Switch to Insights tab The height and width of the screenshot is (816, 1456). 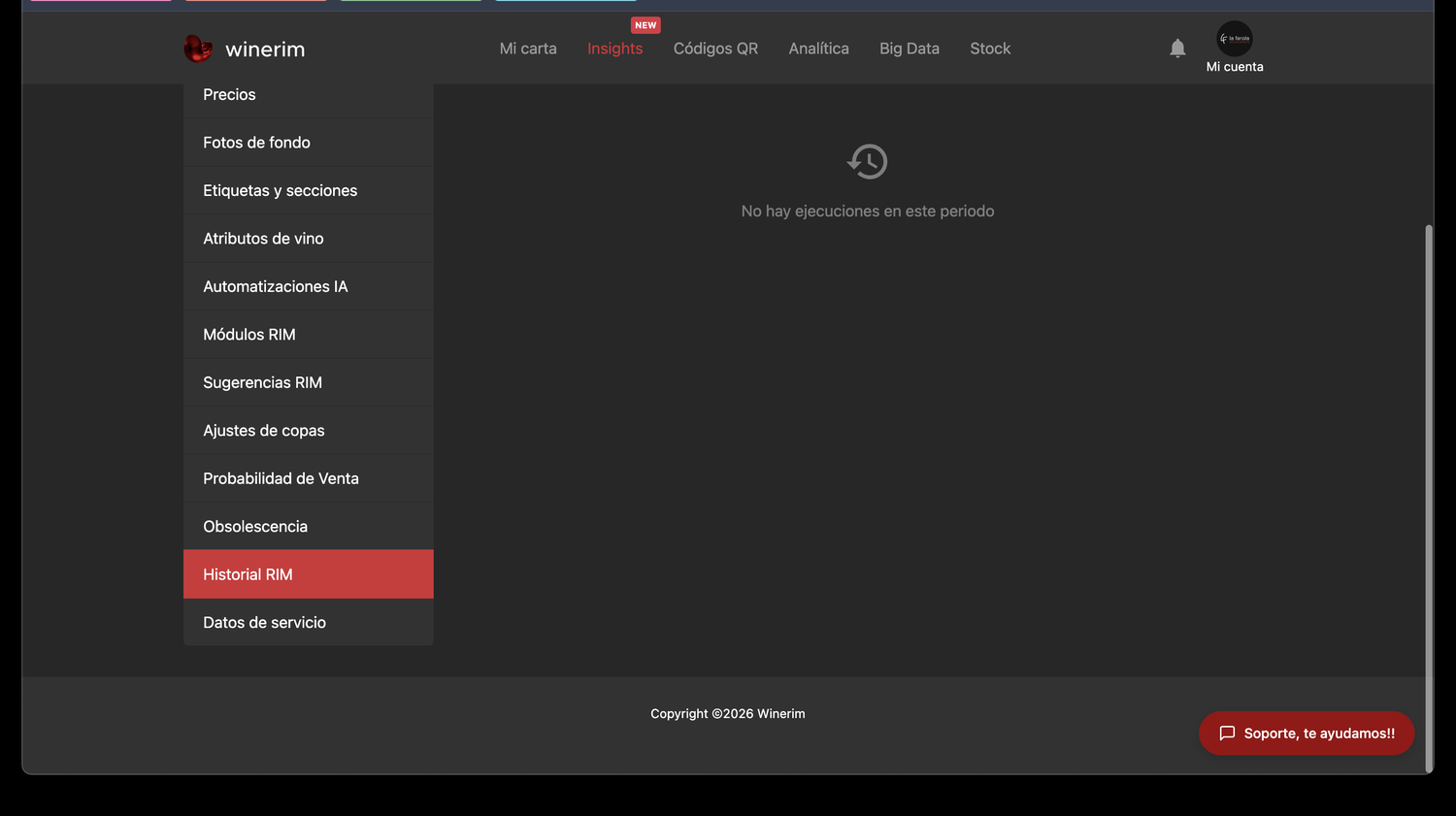coord(615,49)
